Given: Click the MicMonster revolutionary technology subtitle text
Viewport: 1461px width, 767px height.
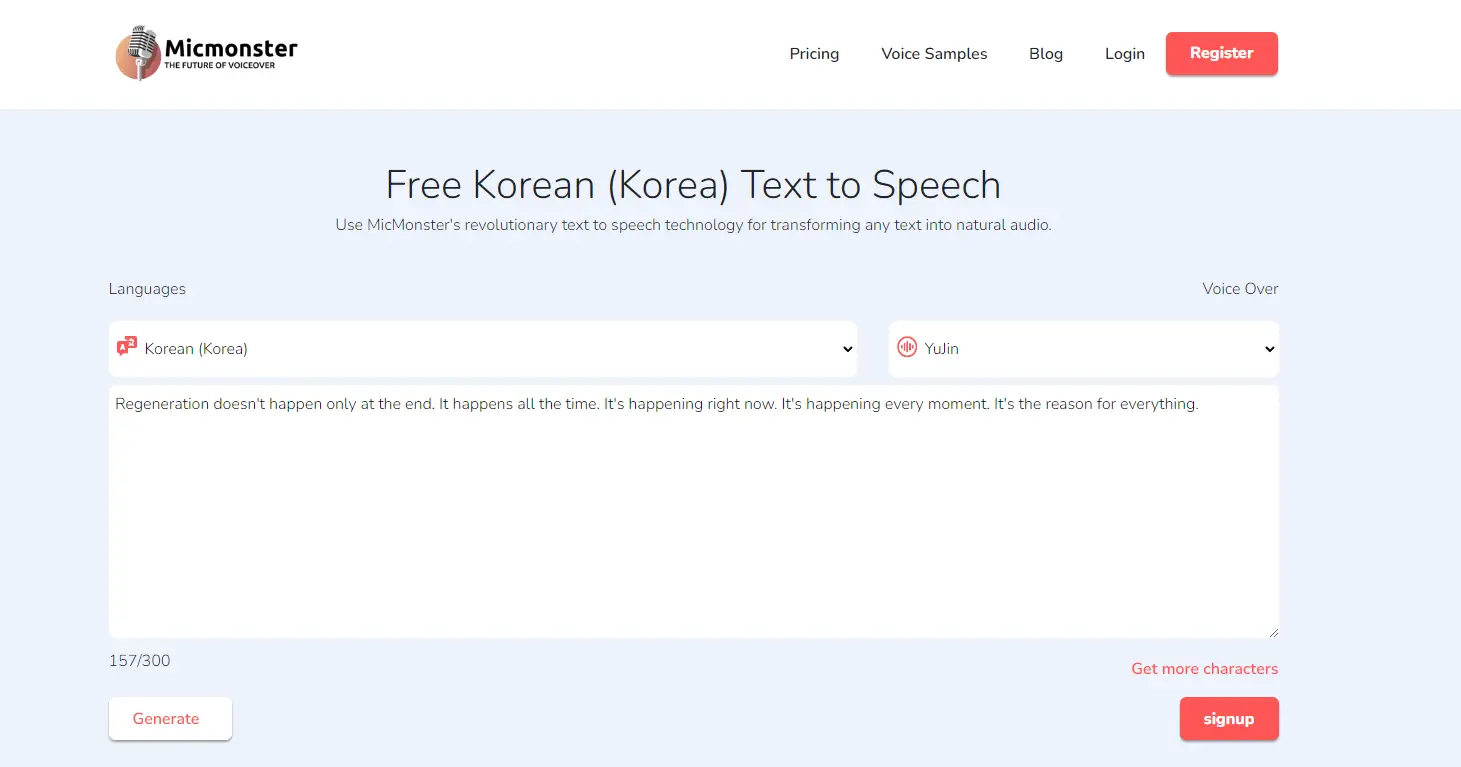Looking at the screenshot, I should (x=693, y=225).
